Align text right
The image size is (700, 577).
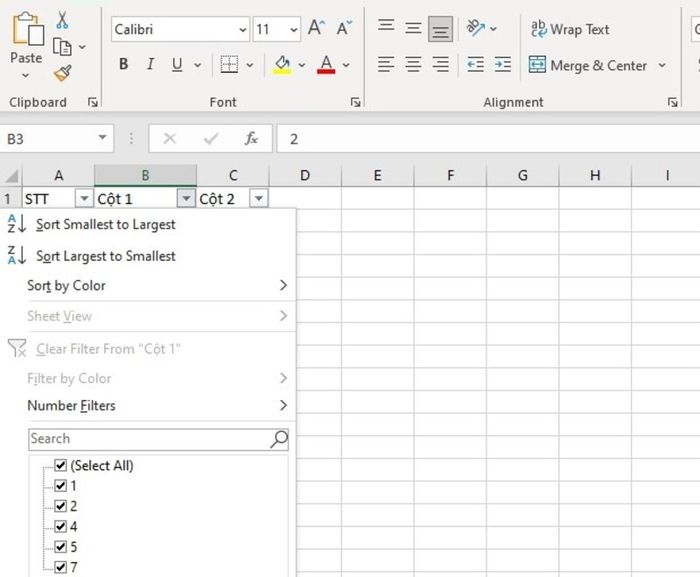440,65
